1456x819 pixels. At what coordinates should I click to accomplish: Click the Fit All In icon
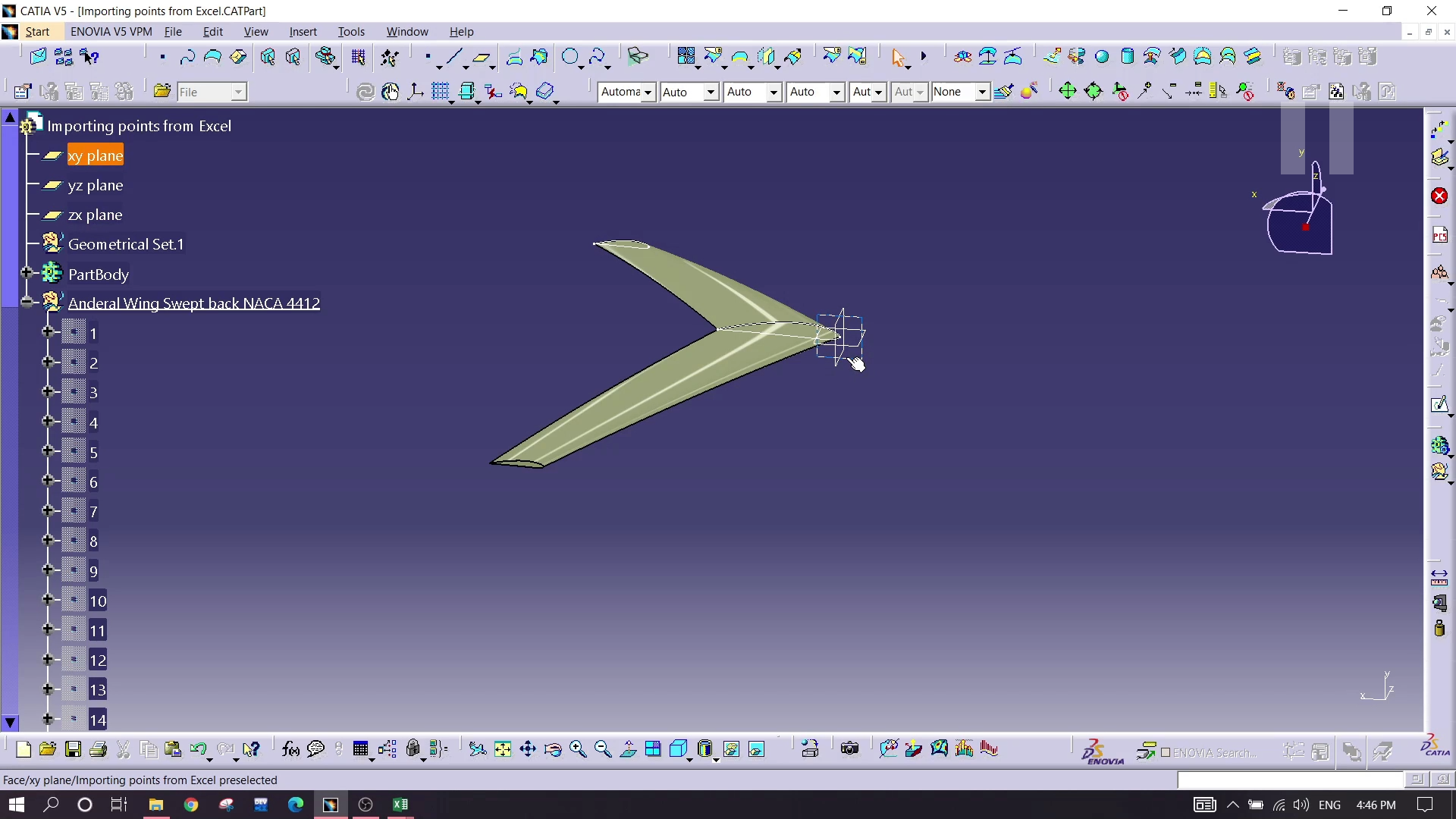(503, 749)
